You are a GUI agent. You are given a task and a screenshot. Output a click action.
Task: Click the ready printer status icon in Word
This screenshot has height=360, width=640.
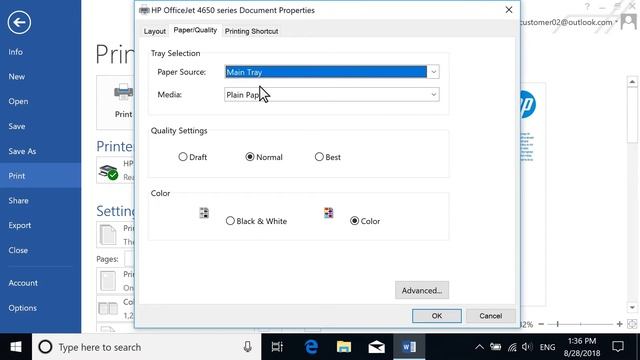109,172
